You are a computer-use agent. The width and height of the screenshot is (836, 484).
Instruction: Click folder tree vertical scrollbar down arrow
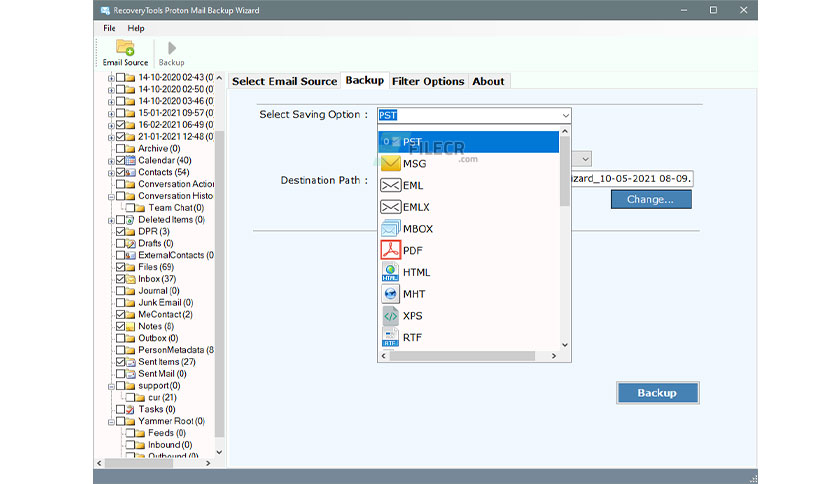pyautogui.click(x=219, y=452)
